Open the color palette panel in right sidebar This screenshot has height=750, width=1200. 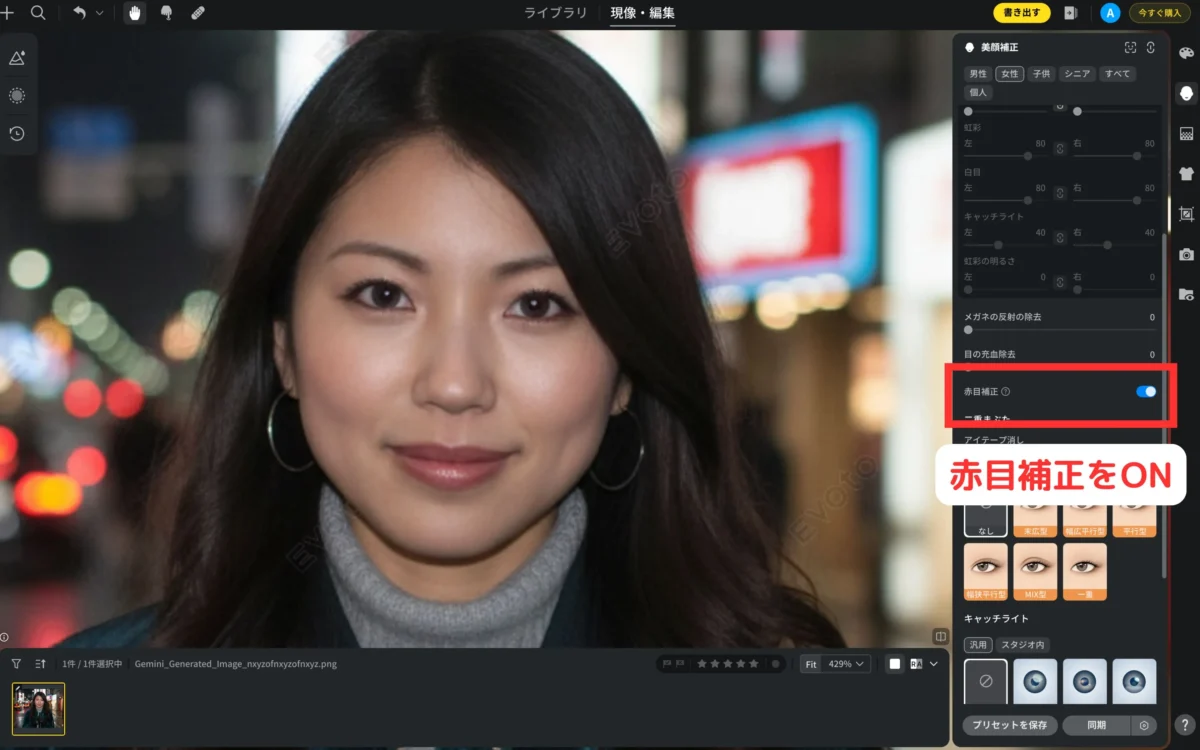1186,54
